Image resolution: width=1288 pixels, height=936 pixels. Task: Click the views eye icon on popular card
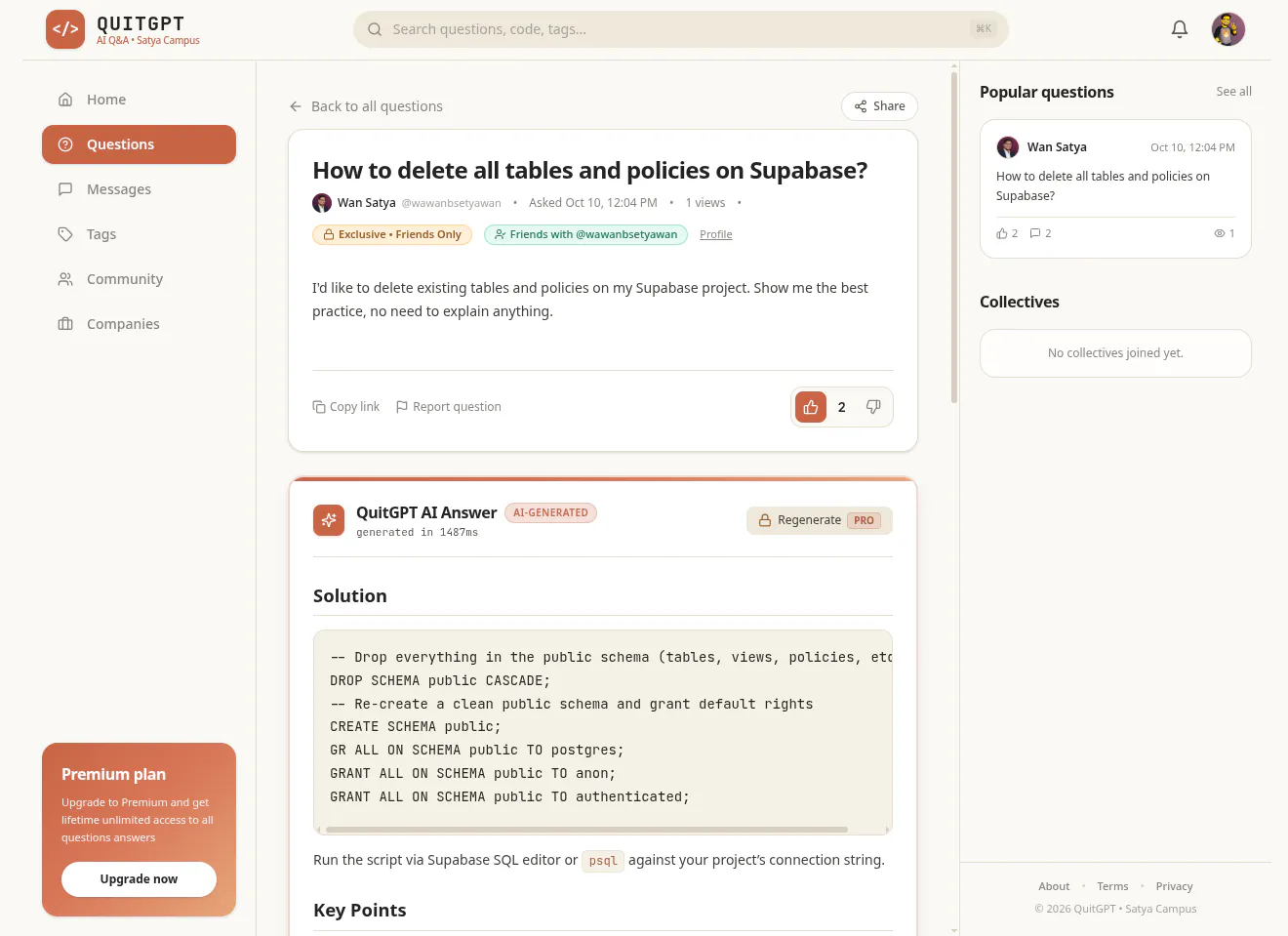(x=1220, y=233)
